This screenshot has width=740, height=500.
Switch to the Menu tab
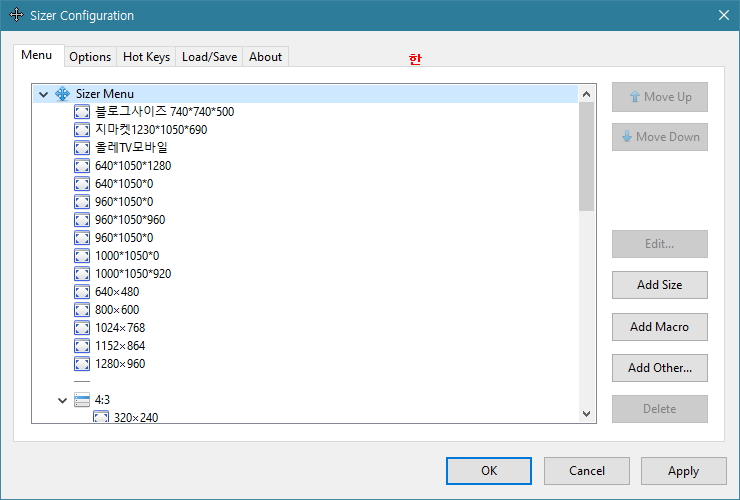[37, 55]
